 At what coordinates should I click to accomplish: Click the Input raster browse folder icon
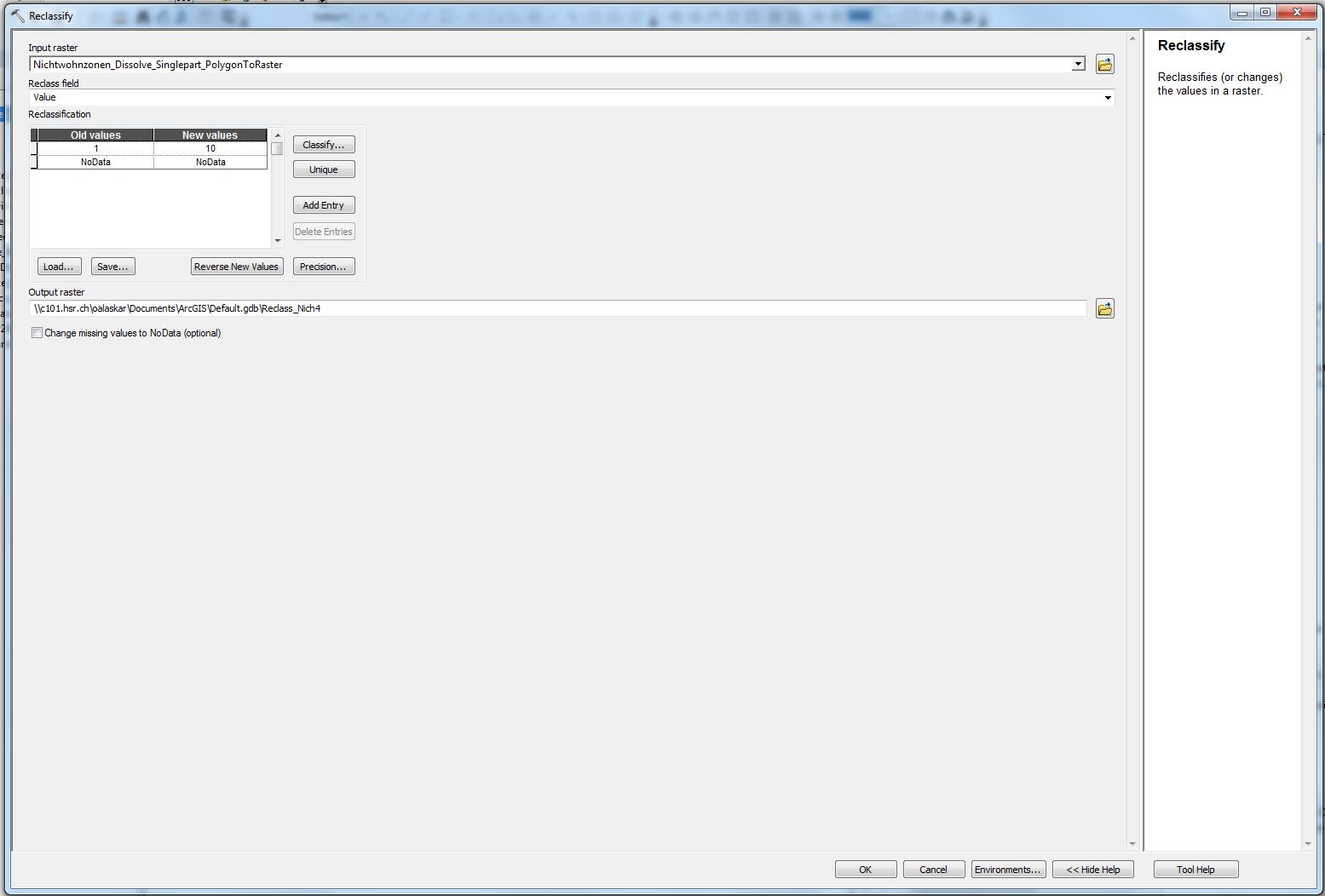pyautogui.click(x=1104, y=65)
